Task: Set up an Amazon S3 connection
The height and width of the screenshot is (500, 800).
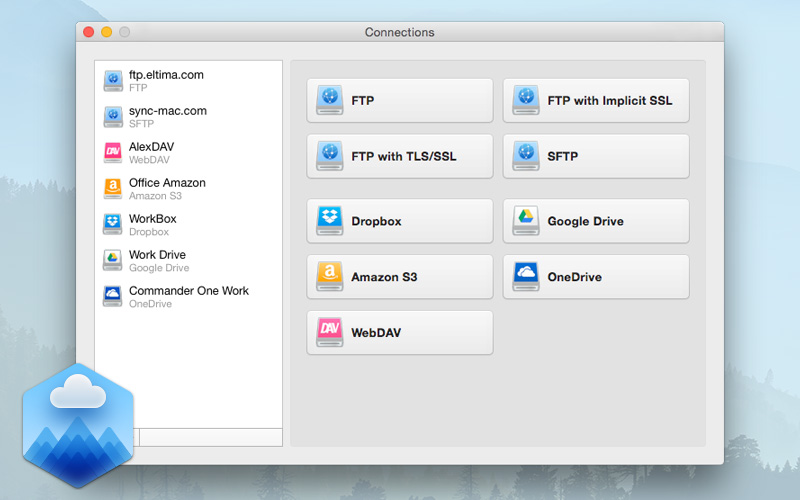Action: [399, 277]
